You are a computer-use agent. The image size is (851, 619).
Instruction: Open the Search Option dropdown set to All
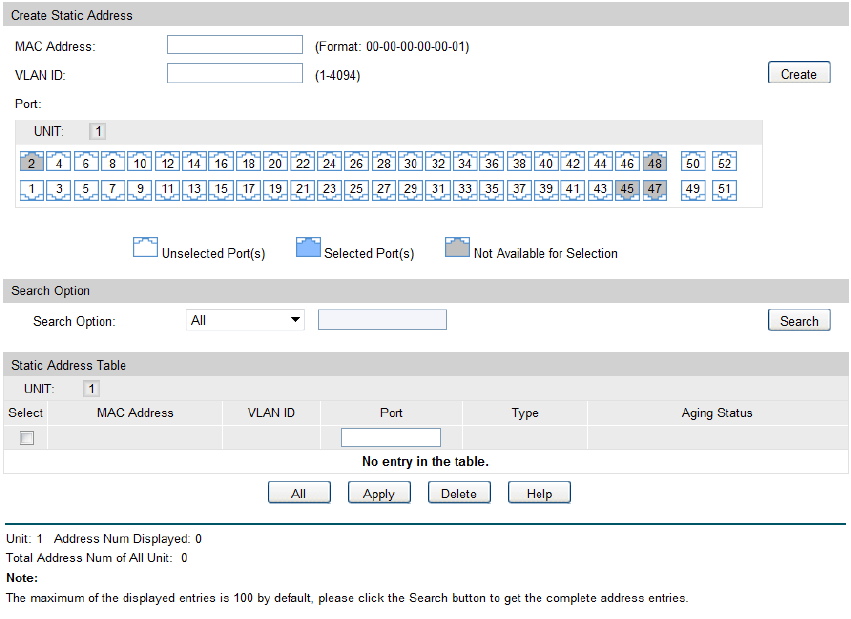coord(245,320)
